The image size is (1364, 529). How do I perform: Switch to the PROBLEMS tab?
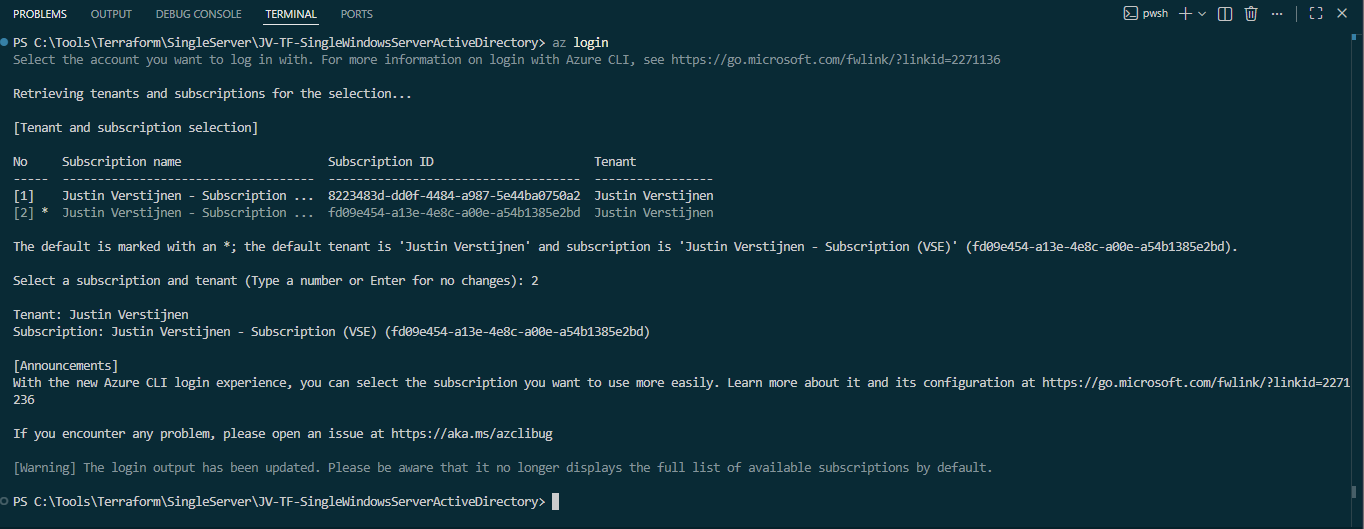pos(40,14)
